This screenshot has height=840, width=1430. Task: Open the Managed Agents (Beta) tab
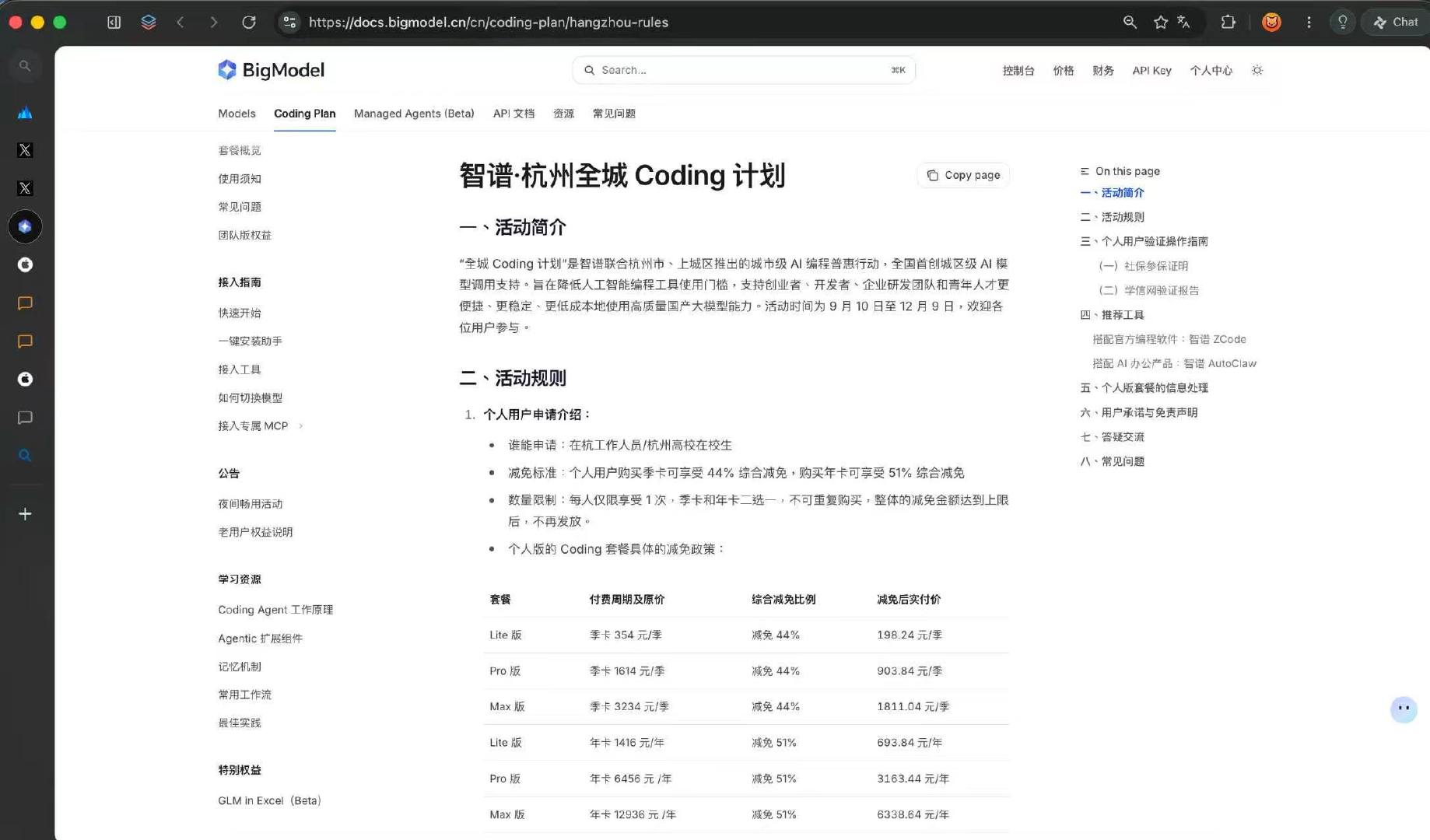click(x=414, y=114)
